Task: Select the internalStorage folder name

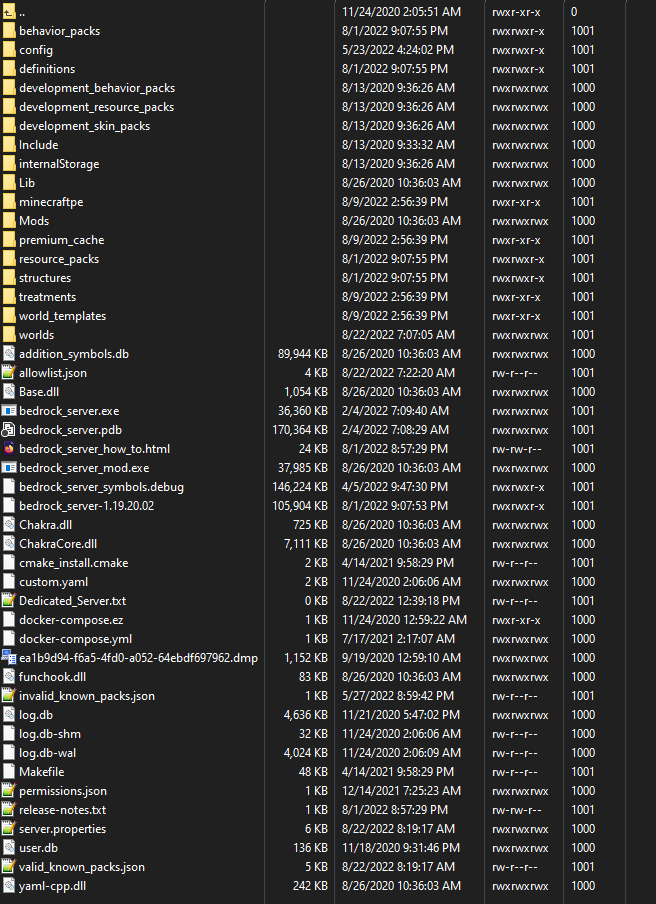Action: click(x=59, y=164)
